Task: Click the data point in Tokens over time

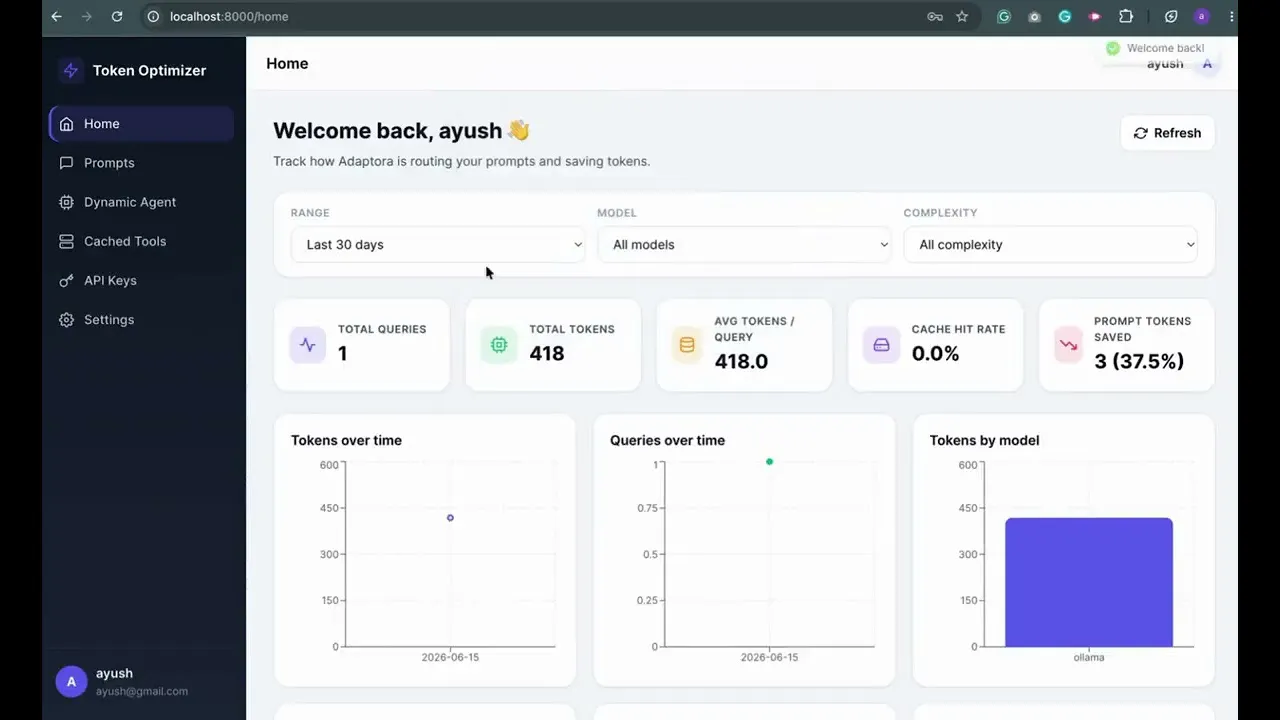Action: pos(450,518)
